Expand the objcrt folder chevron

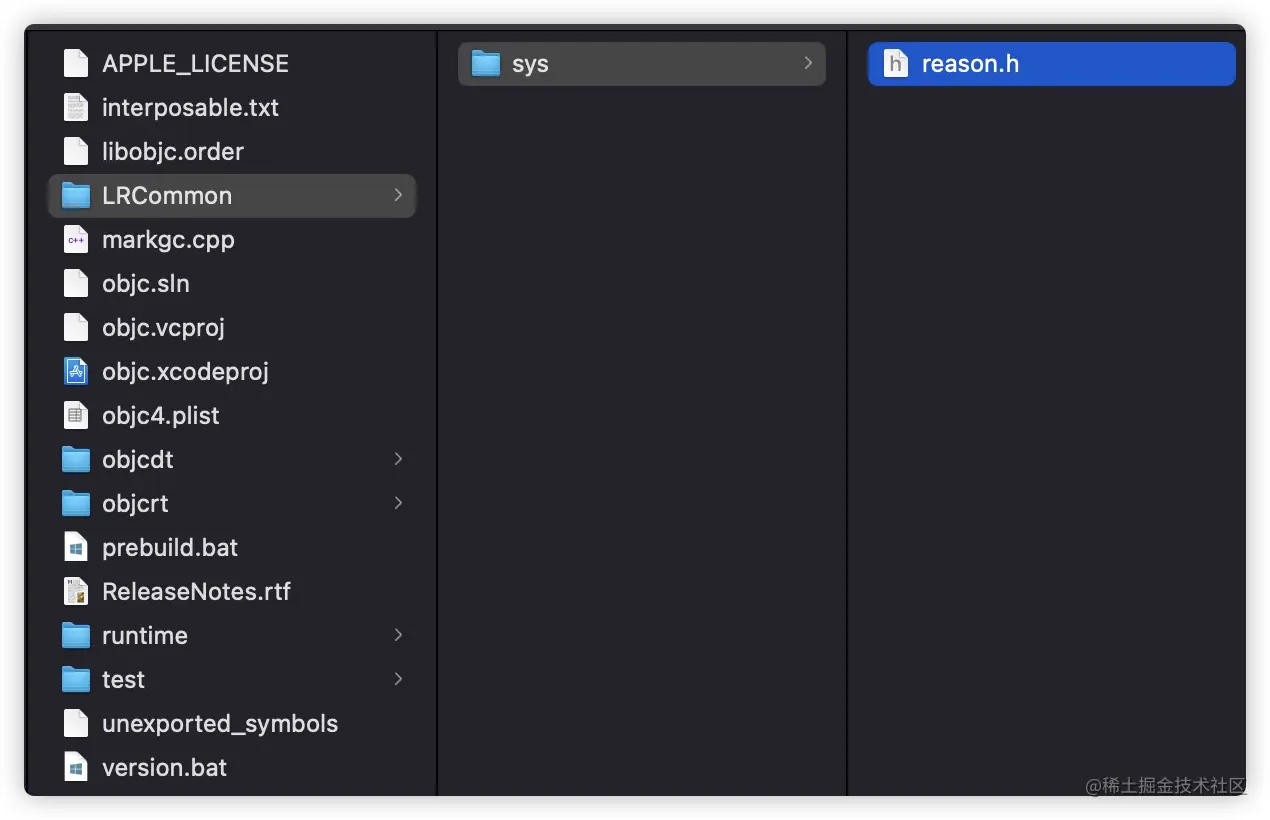[x=398, y=503]
